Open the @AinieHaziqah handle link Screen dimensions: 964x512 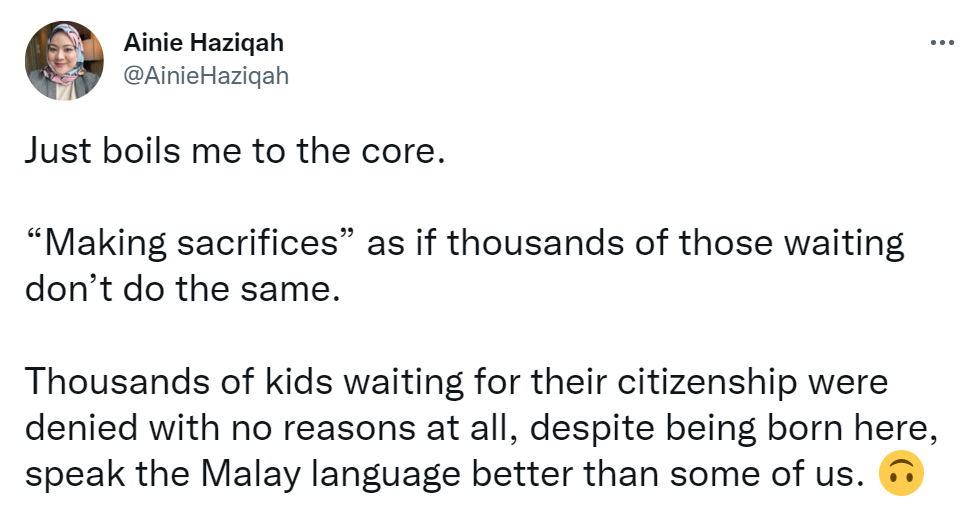(206, 76)
